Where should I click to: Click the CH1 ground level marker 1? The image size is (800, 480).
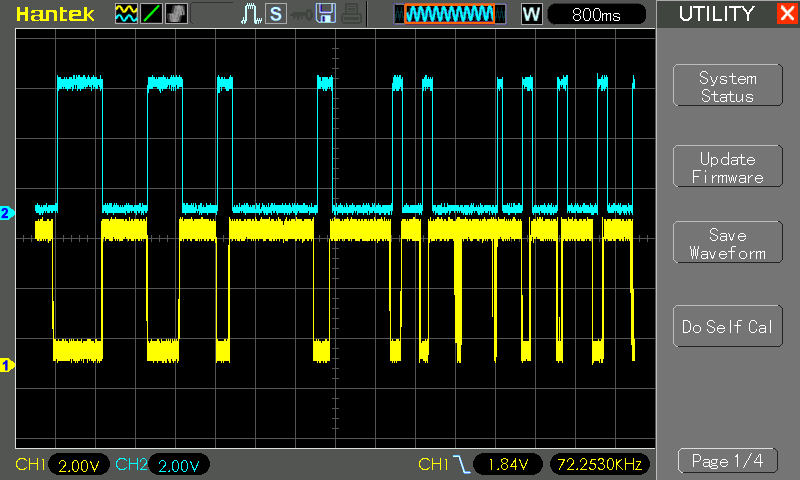[x=7, y=365]
